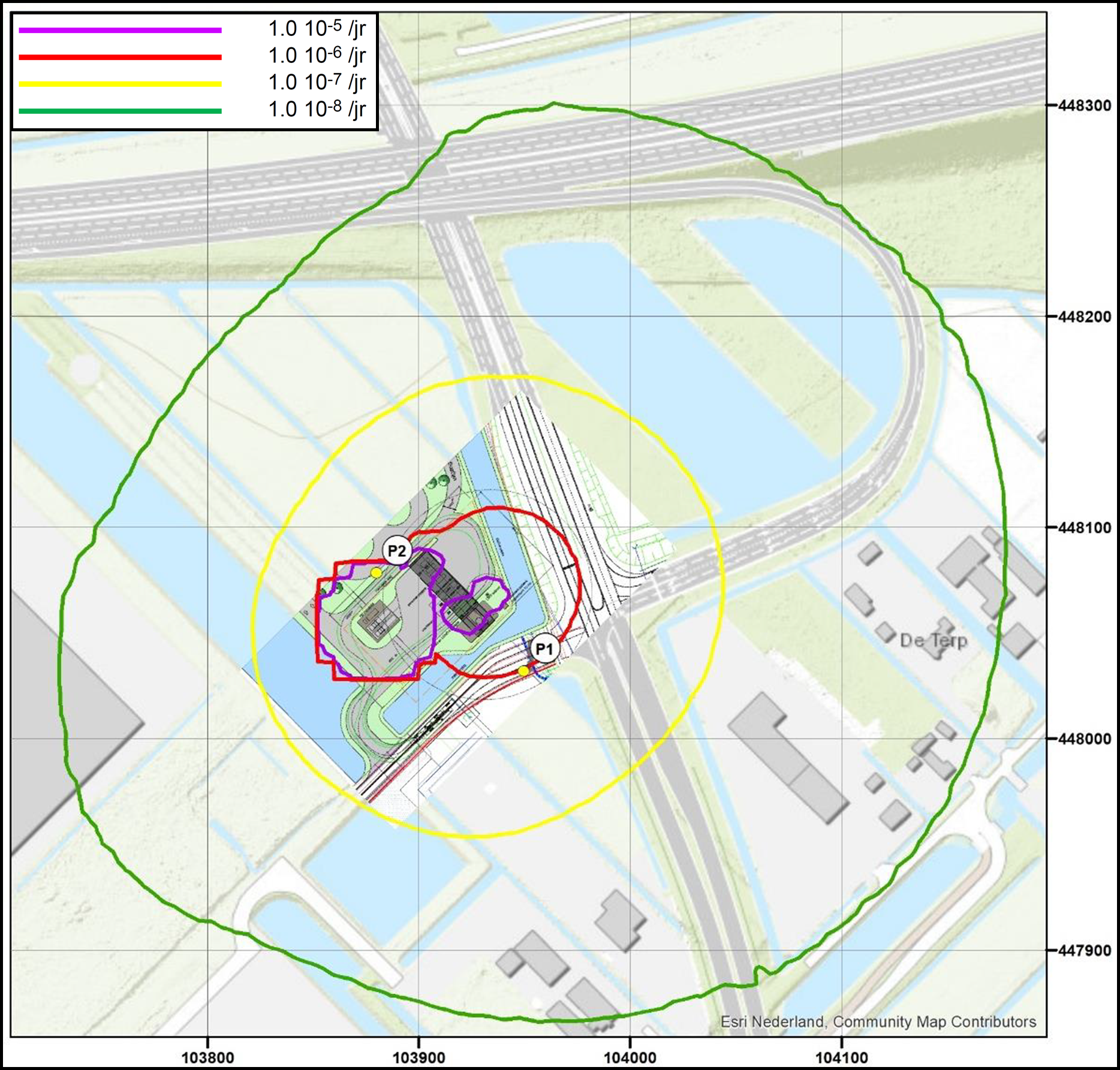
Task: Click the P1 marker circle
Action: pos(544,649)
